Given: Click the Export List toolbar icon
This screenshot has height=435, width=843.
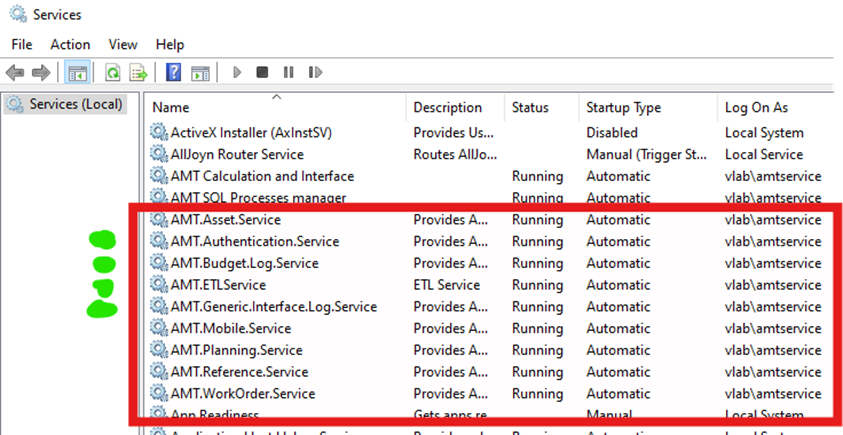Looking at the screenshot, I should point(139,72).
